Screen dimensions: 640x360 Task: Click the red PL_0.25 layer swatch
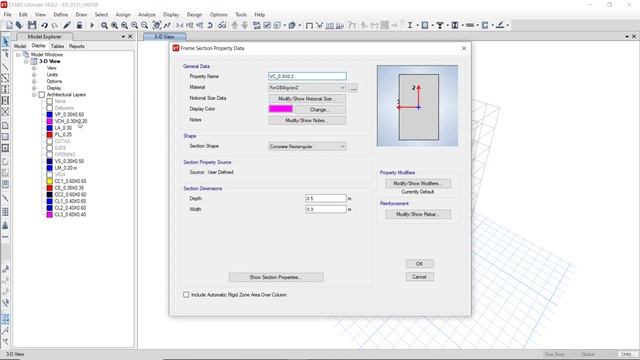(x=49, y=134)
